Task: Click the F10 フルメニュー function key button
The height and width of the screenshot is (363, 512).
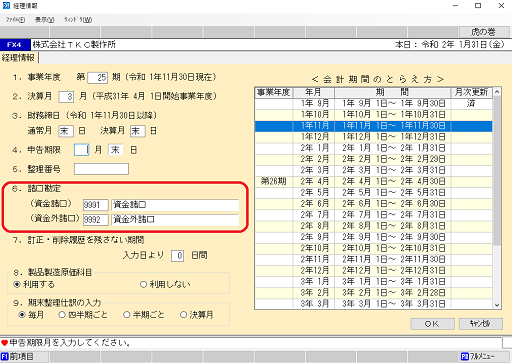Action: (484, 357)
